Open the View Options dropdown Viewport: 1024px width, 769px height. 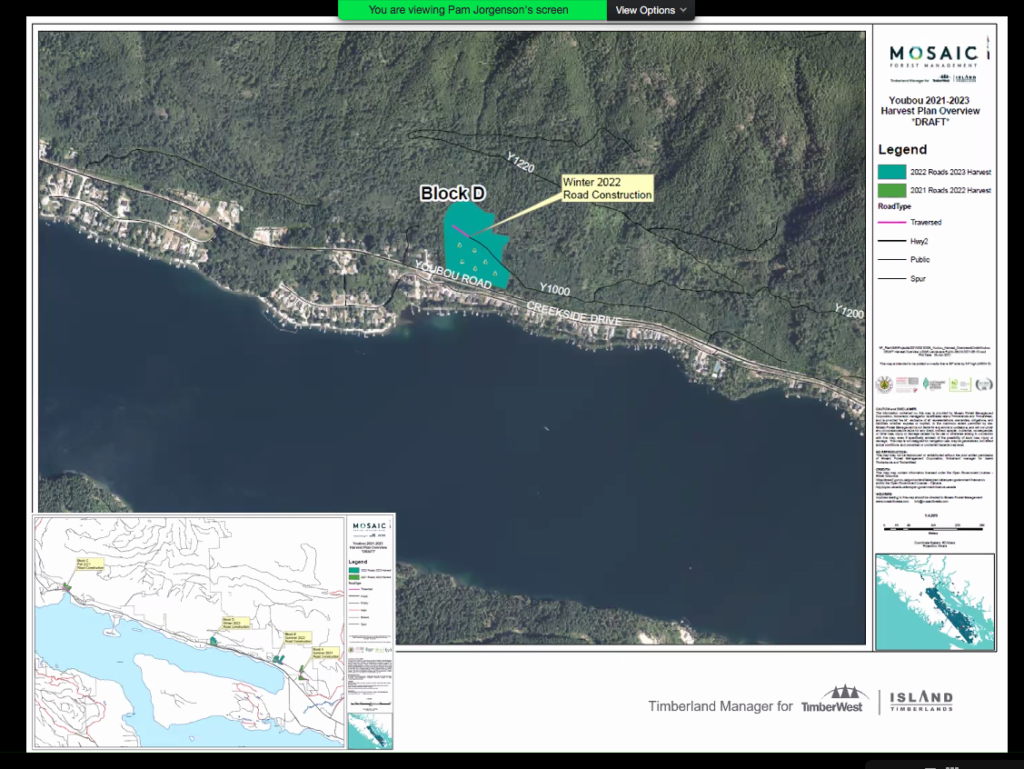(651, 10)
